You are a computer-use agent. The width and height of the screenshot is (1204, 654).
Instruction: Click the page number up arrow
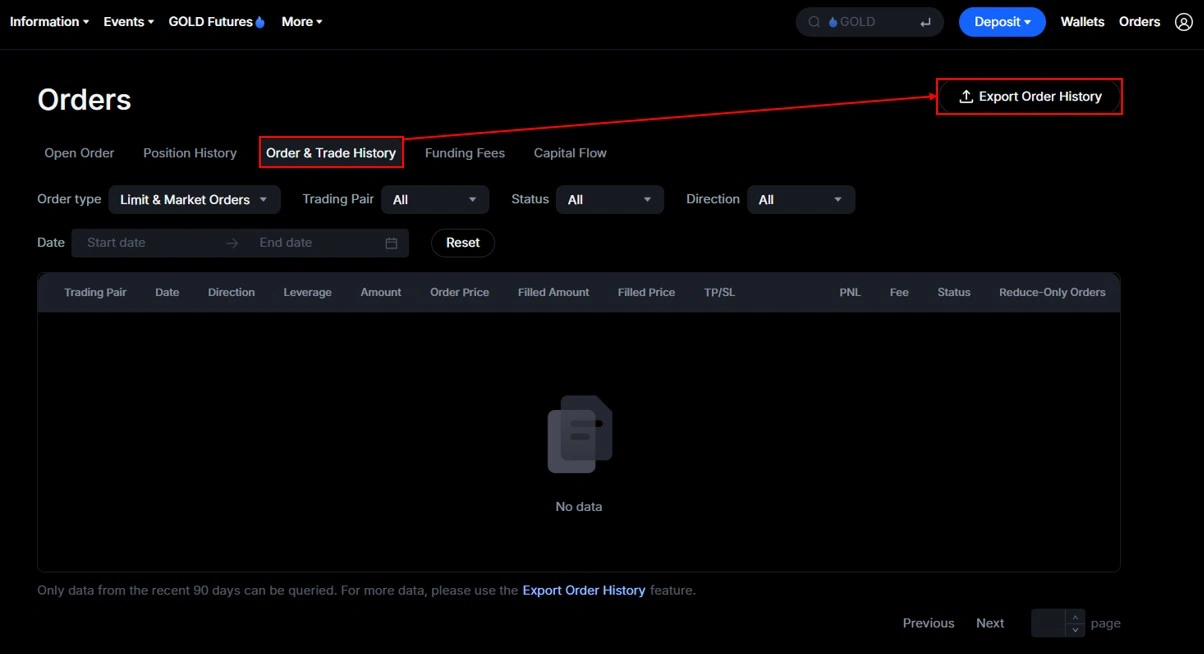coord(1075,617)
